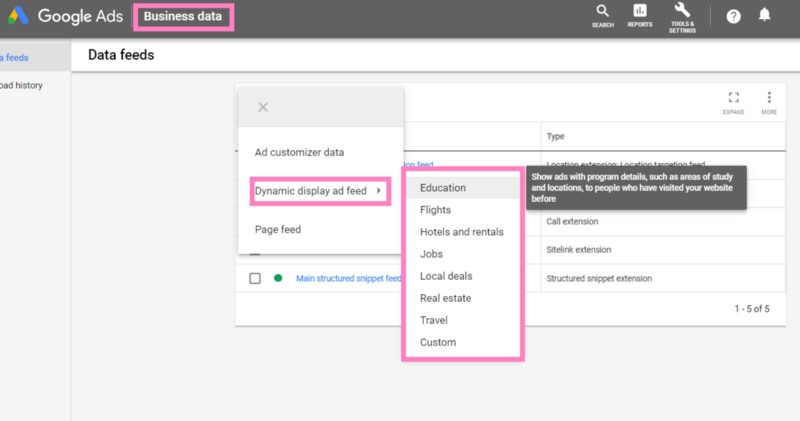
Task: Click the Structured snippet extension cell
Action: (599, 278)
